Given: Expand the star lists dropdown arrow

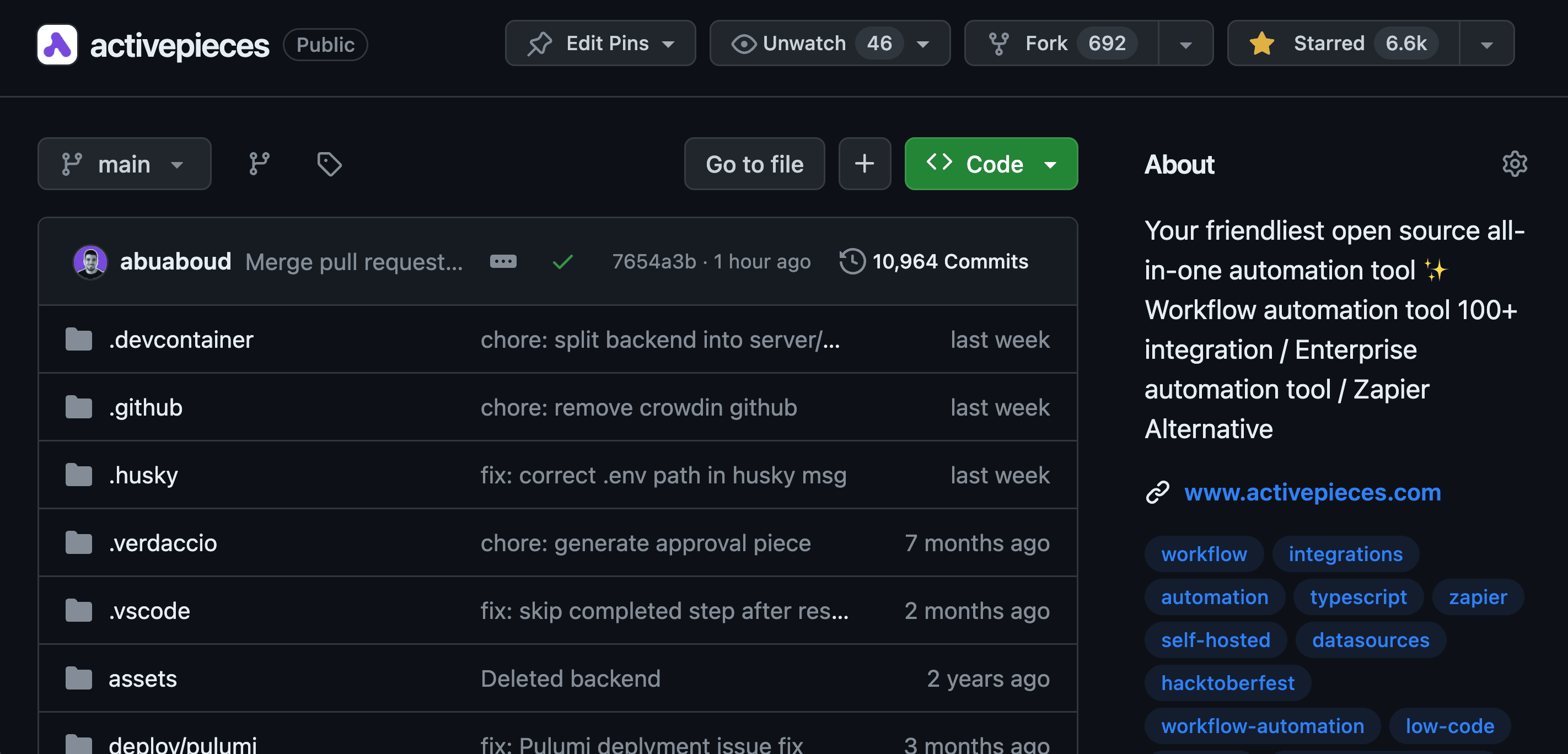Looking at the screenshot, I should [x=1486, y=44].
